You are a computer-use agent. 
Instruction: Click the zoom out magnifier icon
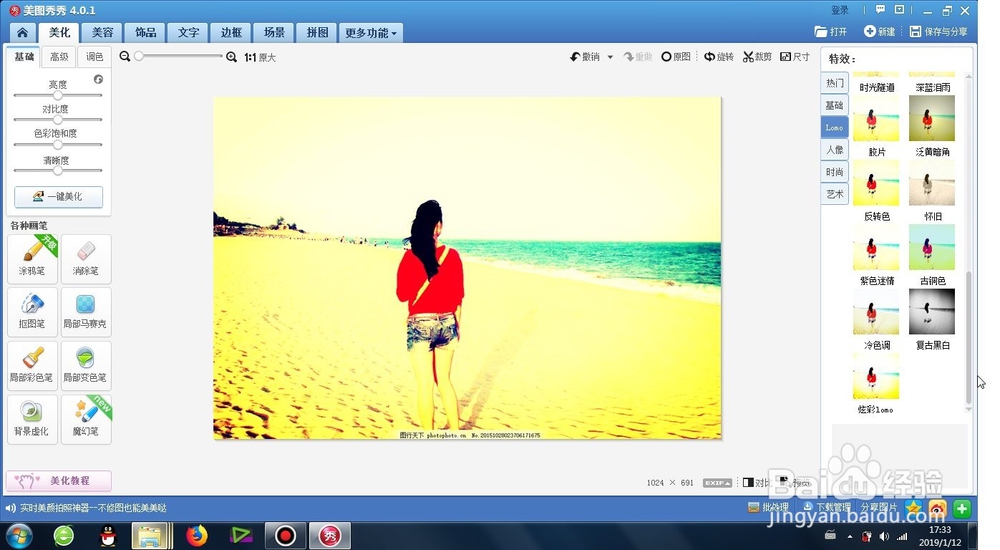click(x=125, y=57)
